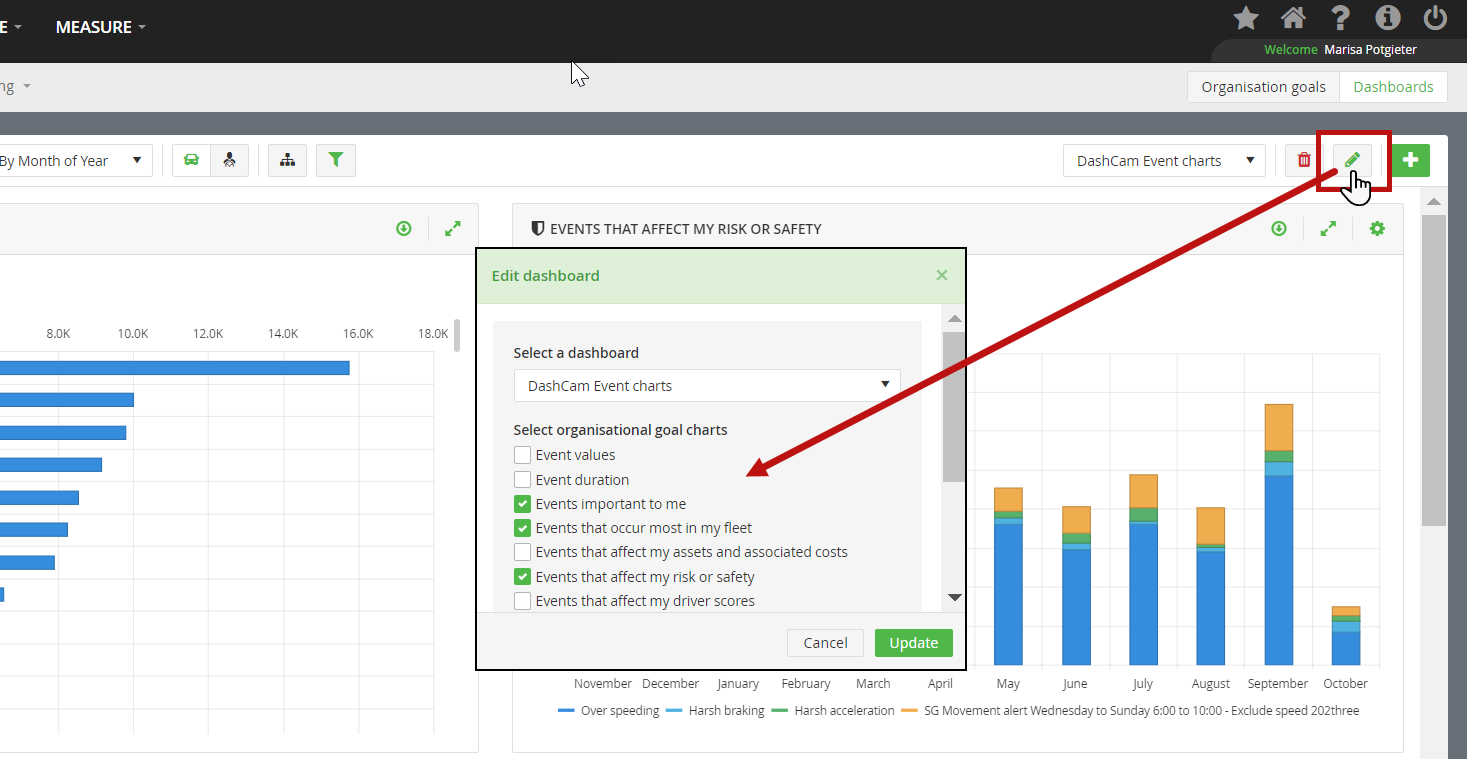Click the June stacked bar
The image size is (1467, 759).
1076,586
